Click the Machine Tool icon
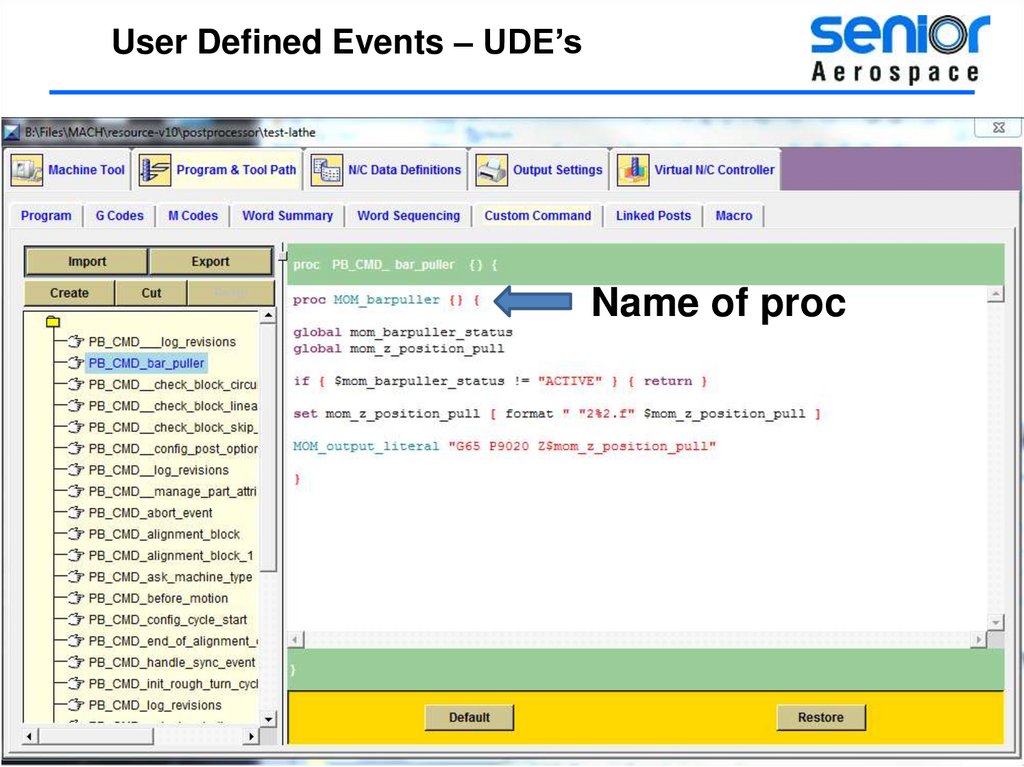 pyautogui.click(x=27, y=170)
